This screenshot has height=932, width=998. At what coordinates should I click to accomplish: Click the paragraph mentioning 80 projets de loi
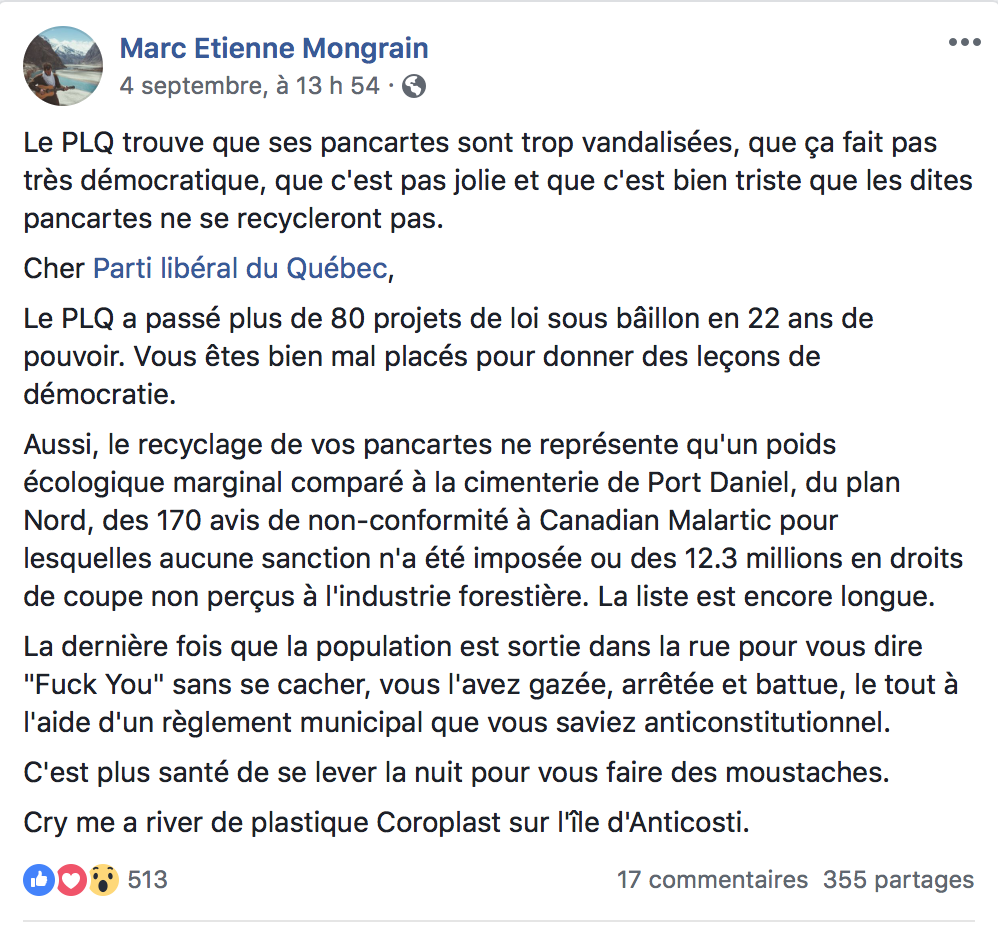(x=448, y=357)
